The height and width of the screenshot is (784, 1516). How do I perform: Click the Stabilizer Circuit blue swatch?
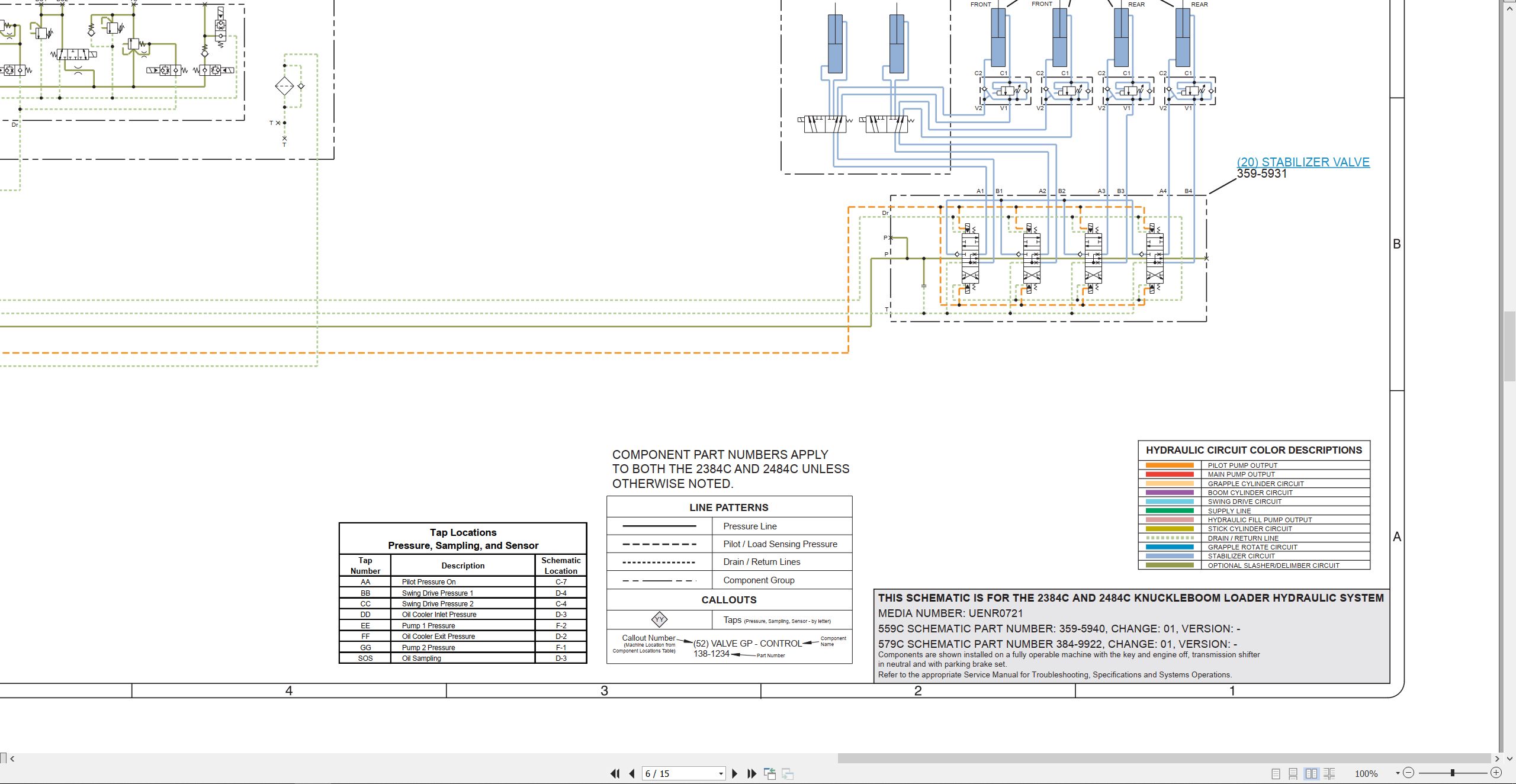coord(1170,556)
